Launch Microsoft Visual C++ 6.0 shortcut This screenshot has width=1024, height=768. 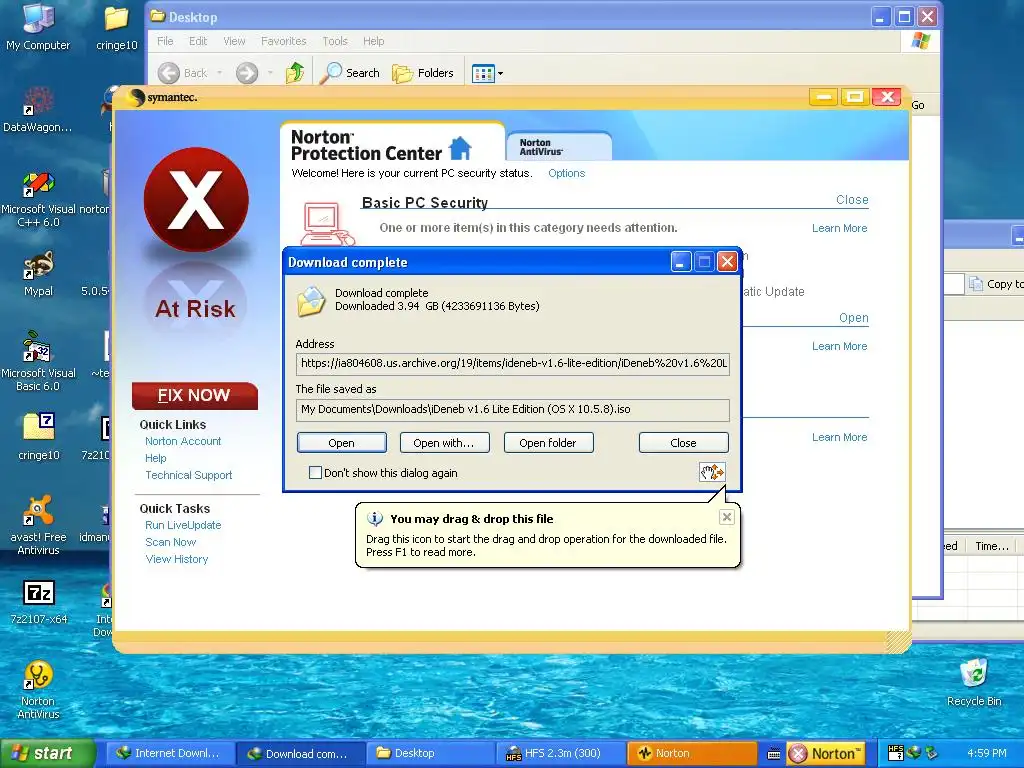[x=38, y=199]
